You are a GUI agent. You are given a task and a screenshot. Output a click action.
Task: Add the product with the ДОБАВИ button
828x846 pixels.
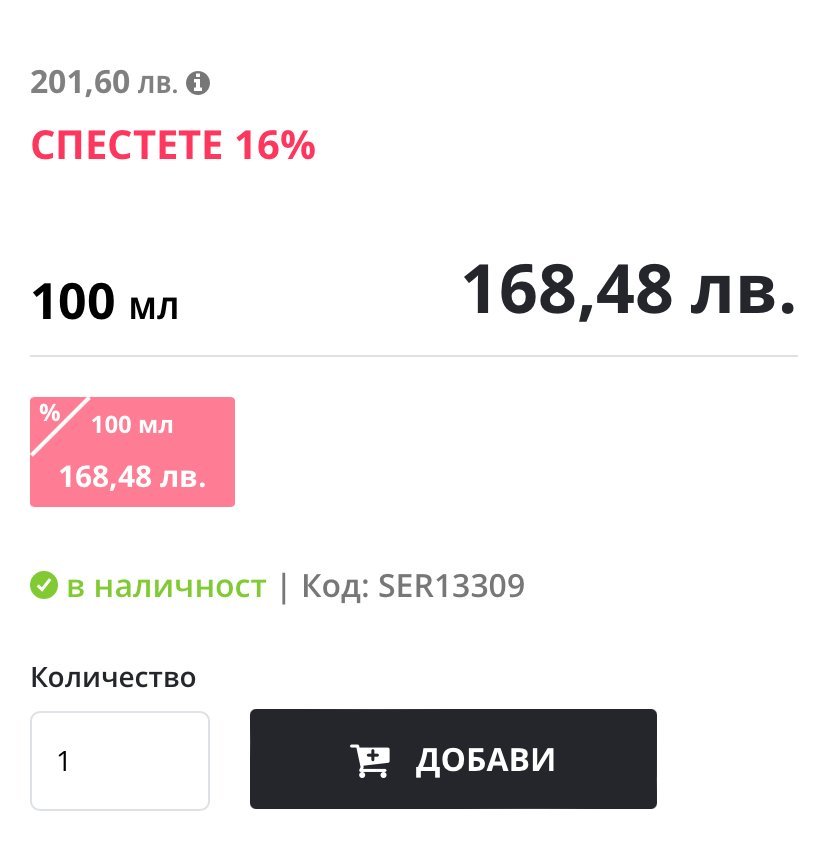pyautogui.click(x=453, y=759)
